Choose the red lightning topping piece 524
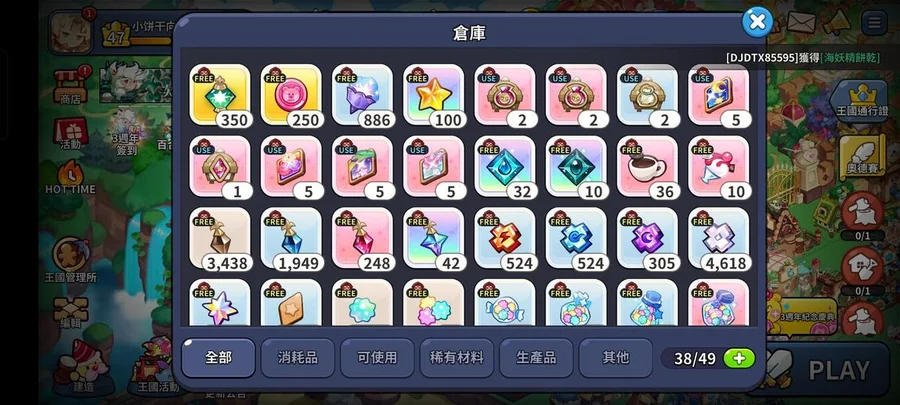This screenshot has width=900, height=405. [505, 238]
